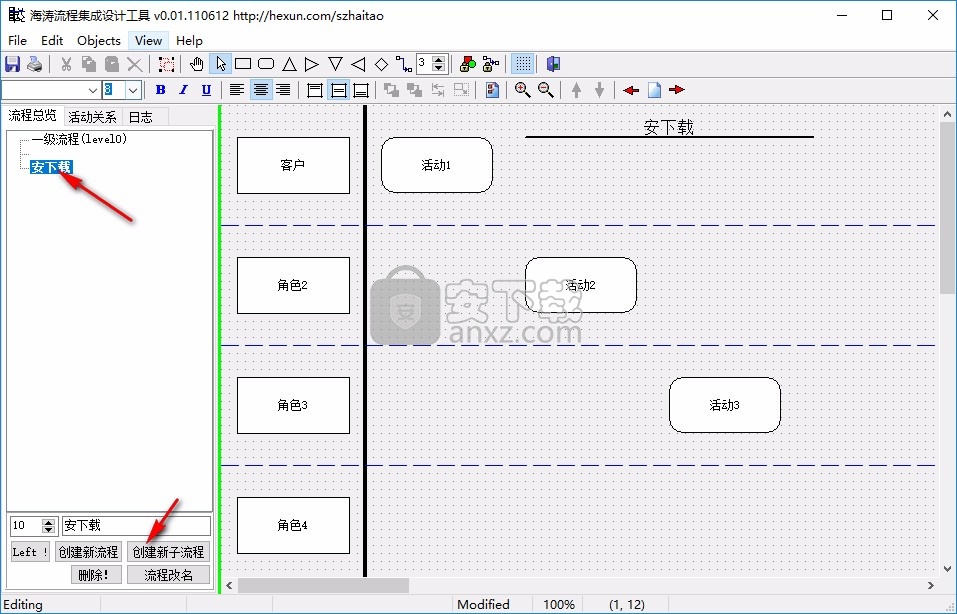Click the 创建新流程 button
This screenshot has height=614, width=957.
[88, 552]
